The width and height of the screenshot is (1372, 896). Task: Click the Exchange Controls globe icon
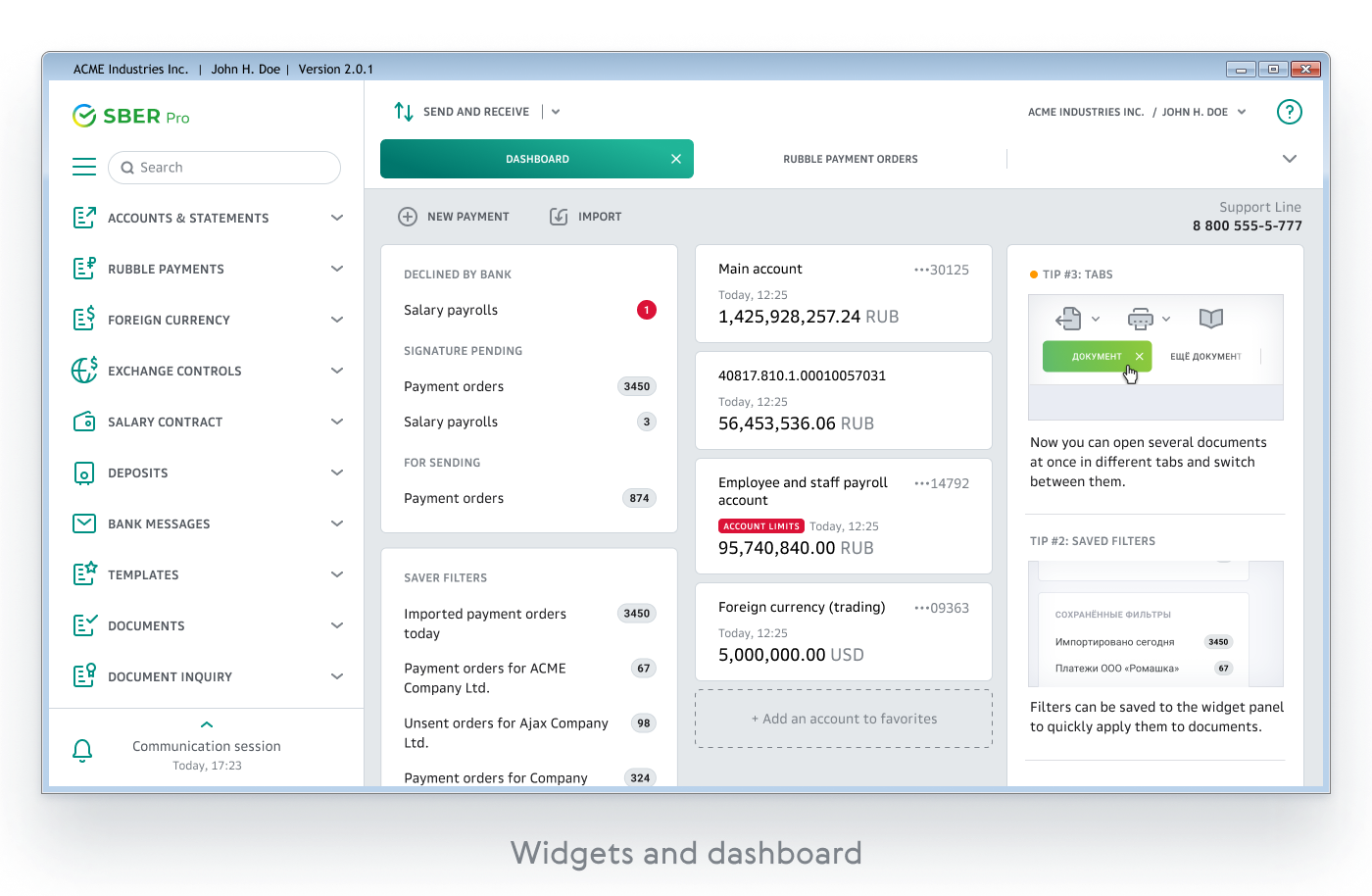[x=84, y=371]
